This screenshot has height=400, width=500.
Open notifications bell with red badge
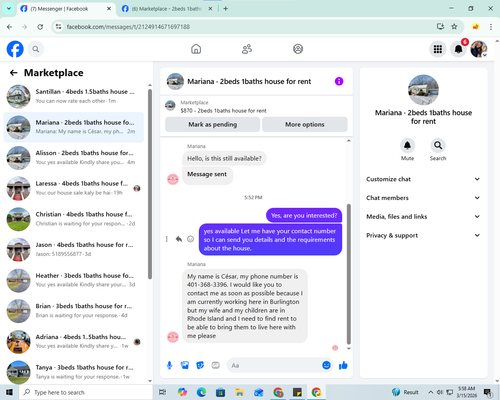coord(459,49)
